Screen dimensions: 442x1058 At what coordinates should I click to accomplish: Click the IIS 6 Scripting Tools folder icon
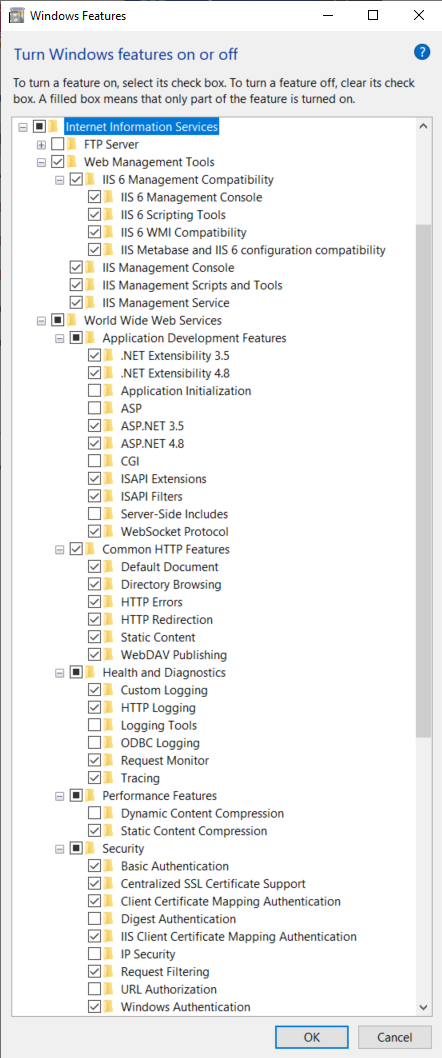click(x=108, y=215)
